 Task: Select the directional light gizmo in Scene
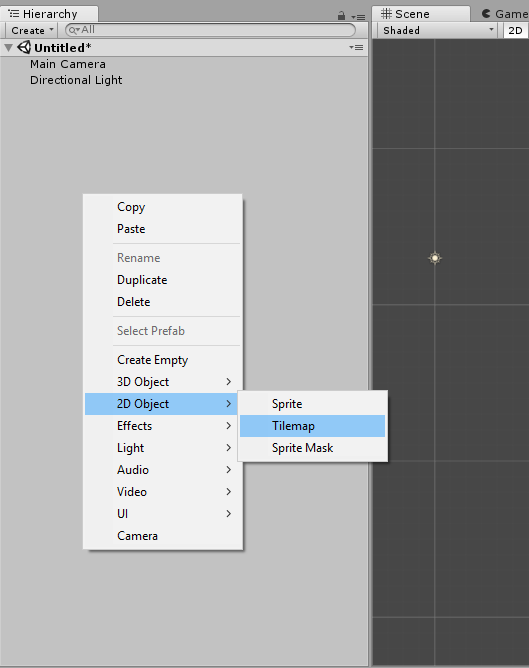tap(435, 258)
